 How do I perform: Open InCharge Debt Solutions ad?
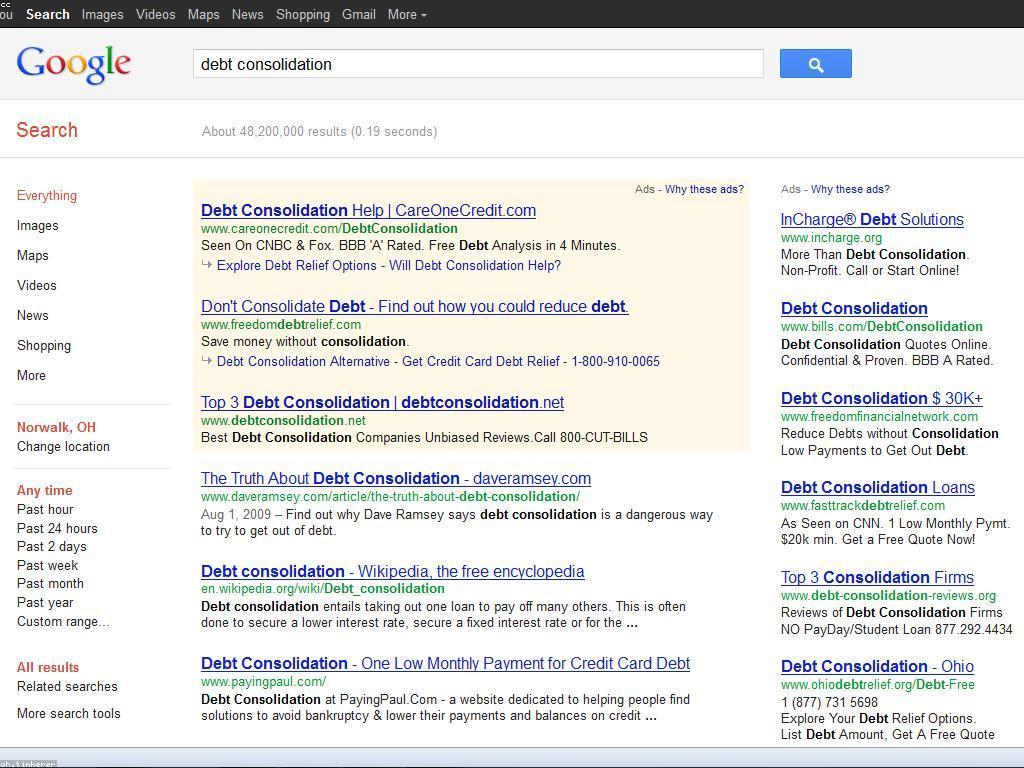pos(871,220)
